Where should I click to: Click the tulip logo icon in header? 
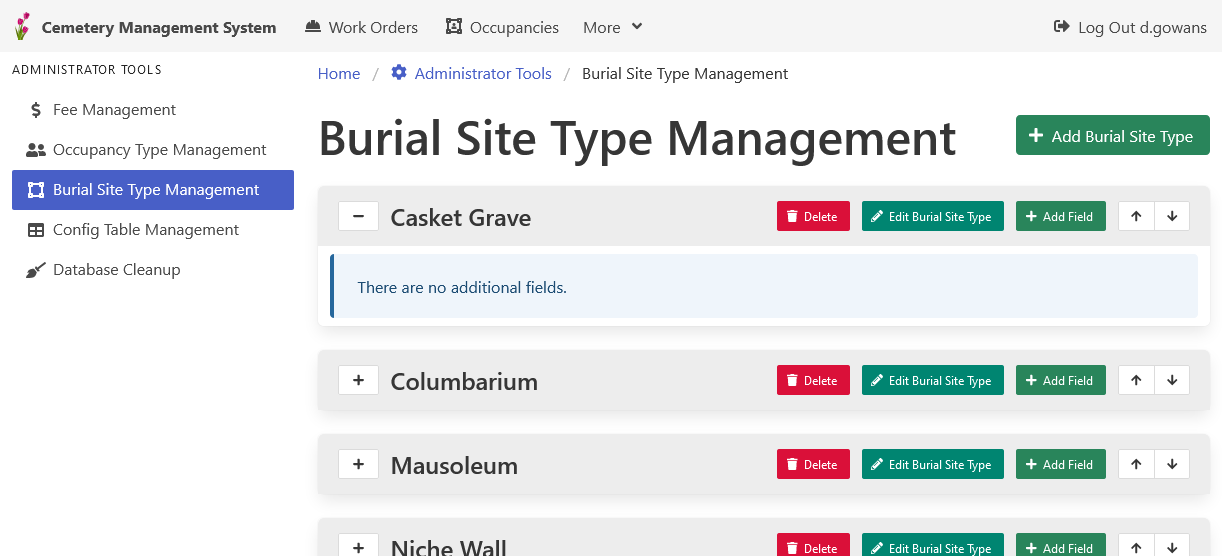[22, 27]
